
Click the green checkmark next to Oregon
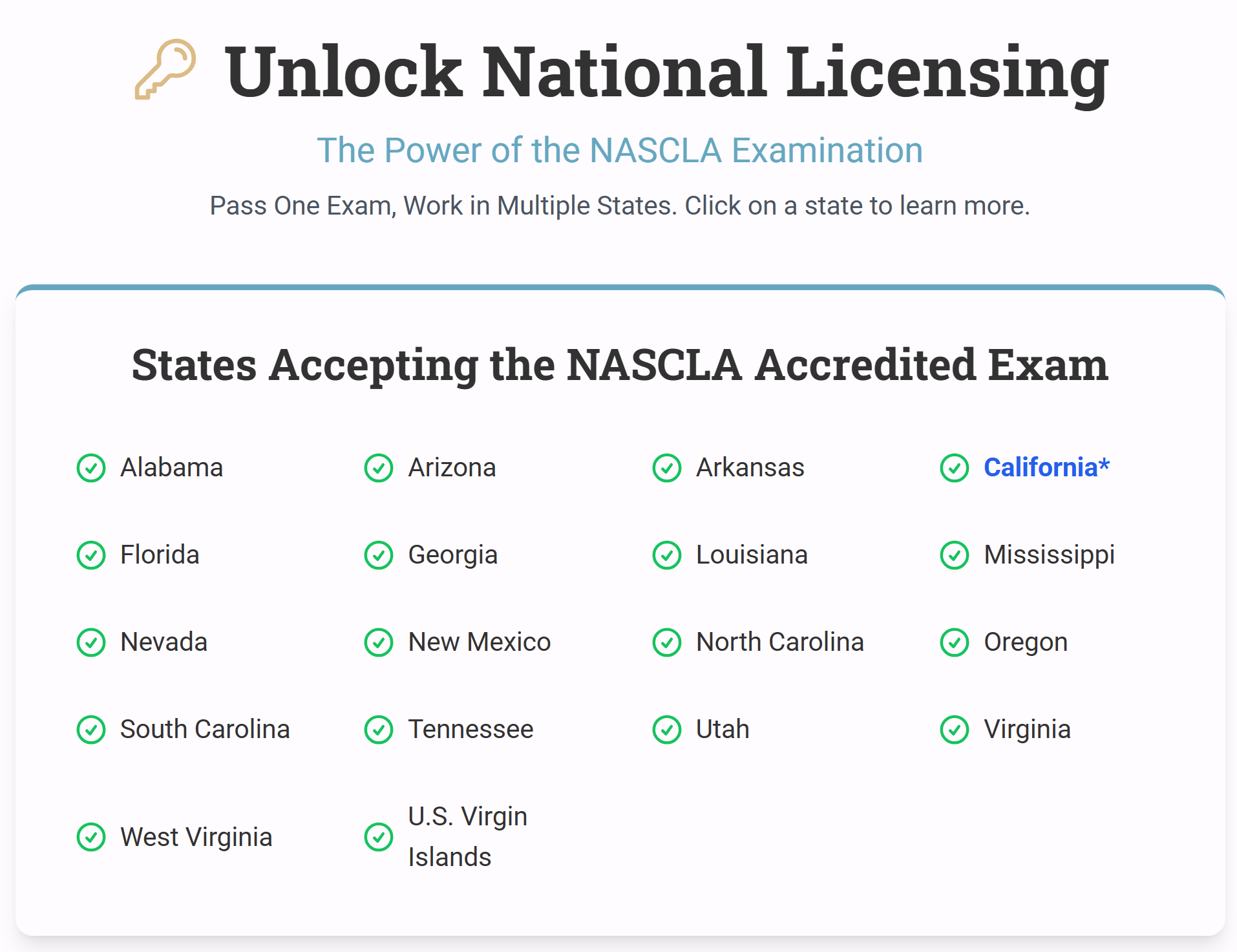click(x=955, y=642)
